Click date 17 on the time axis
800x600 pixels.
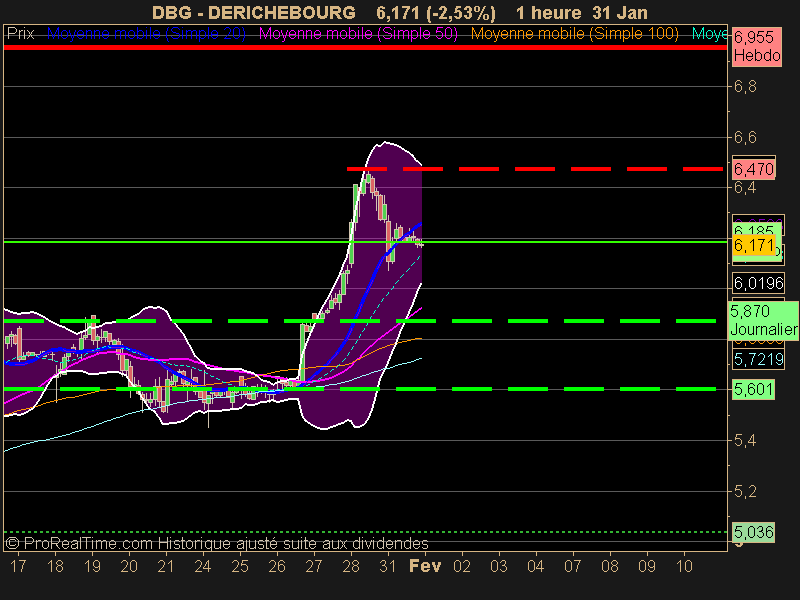pos(18,566)
